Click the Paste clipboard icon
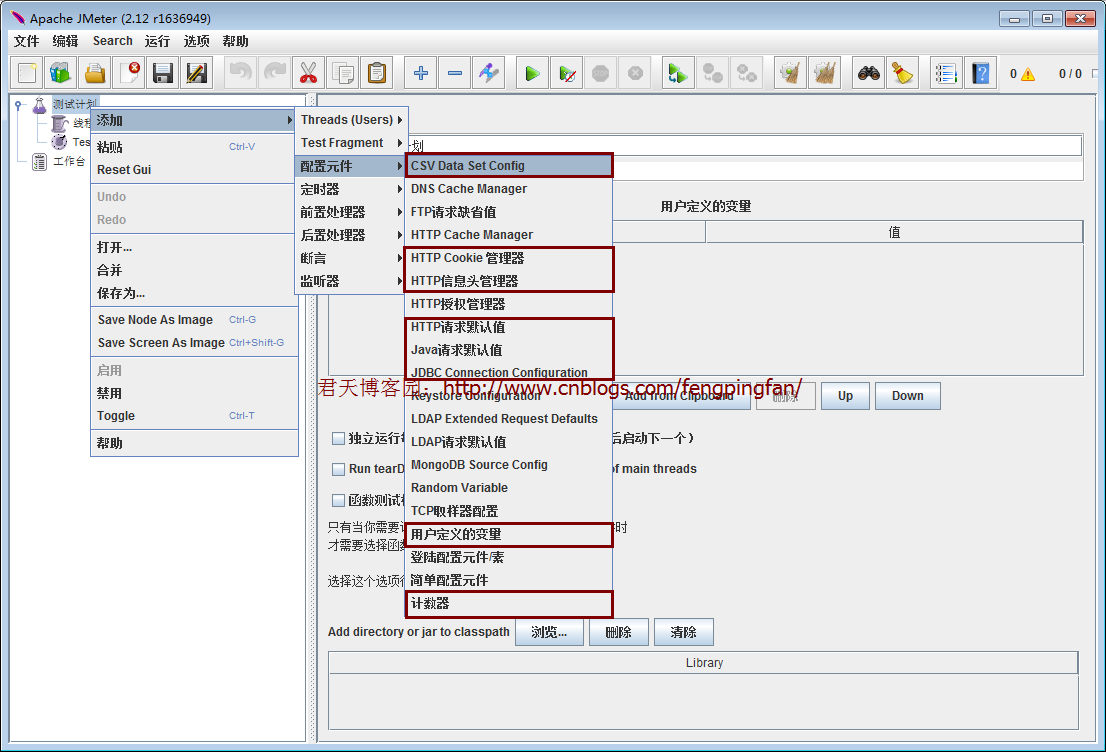 tap(377, 73)
